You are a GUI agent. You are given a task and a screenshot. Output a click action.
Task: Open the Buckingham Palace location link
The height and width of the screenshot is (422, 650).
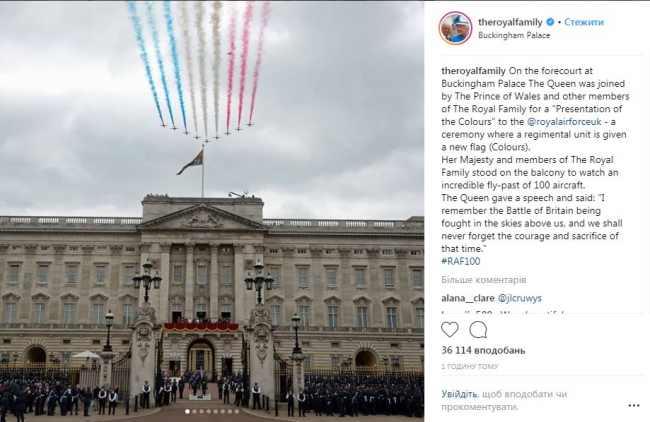pos(514,35)
